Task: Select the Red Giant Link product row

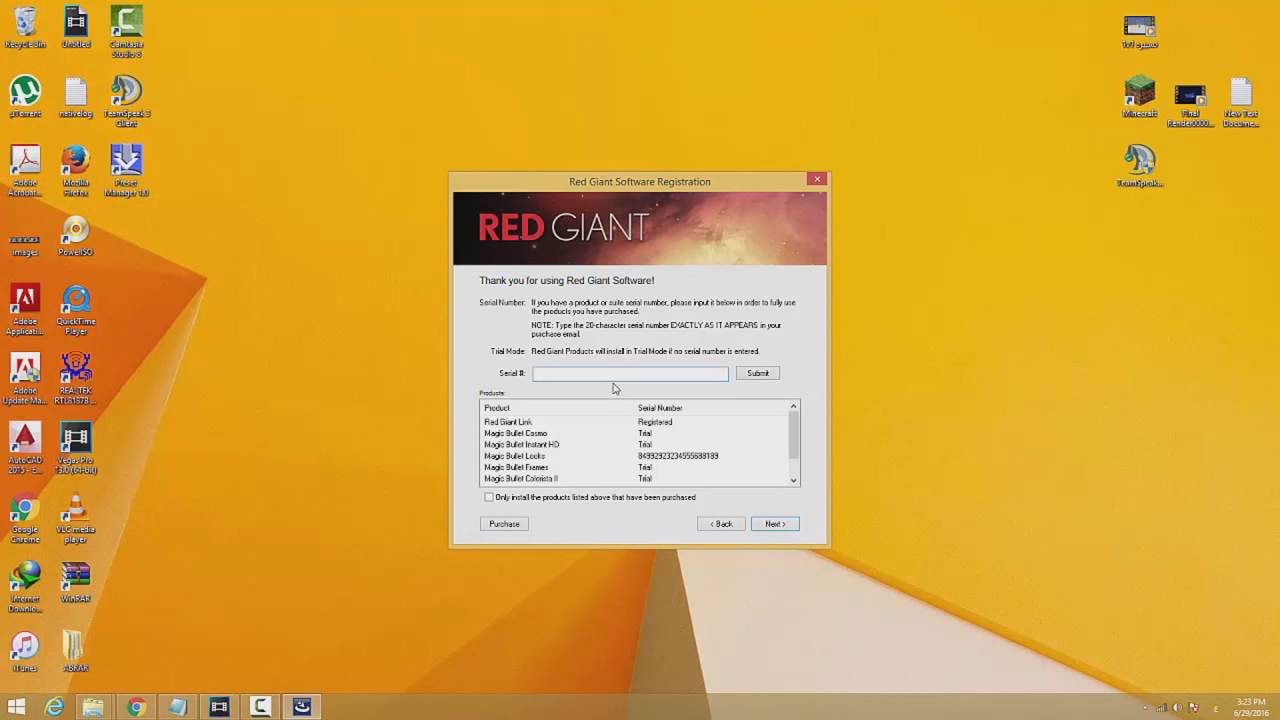Action: point(634,422)
